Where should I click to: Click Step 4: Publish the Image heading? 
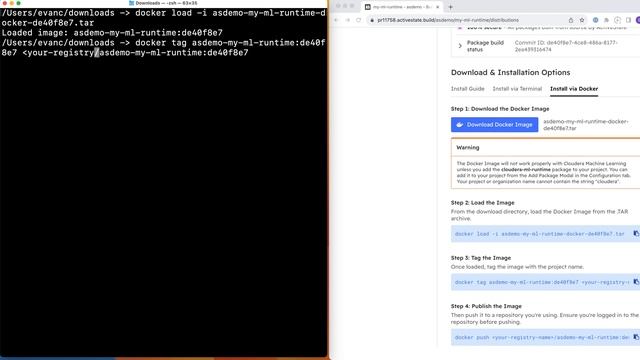[486, 306]
